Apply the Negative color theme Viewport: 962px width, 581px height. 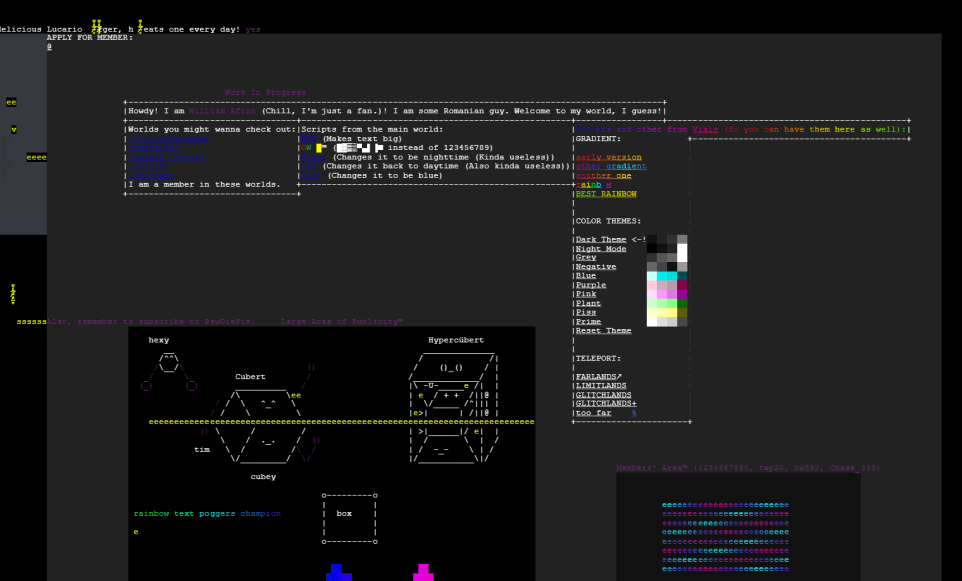[x=596, y=267]
